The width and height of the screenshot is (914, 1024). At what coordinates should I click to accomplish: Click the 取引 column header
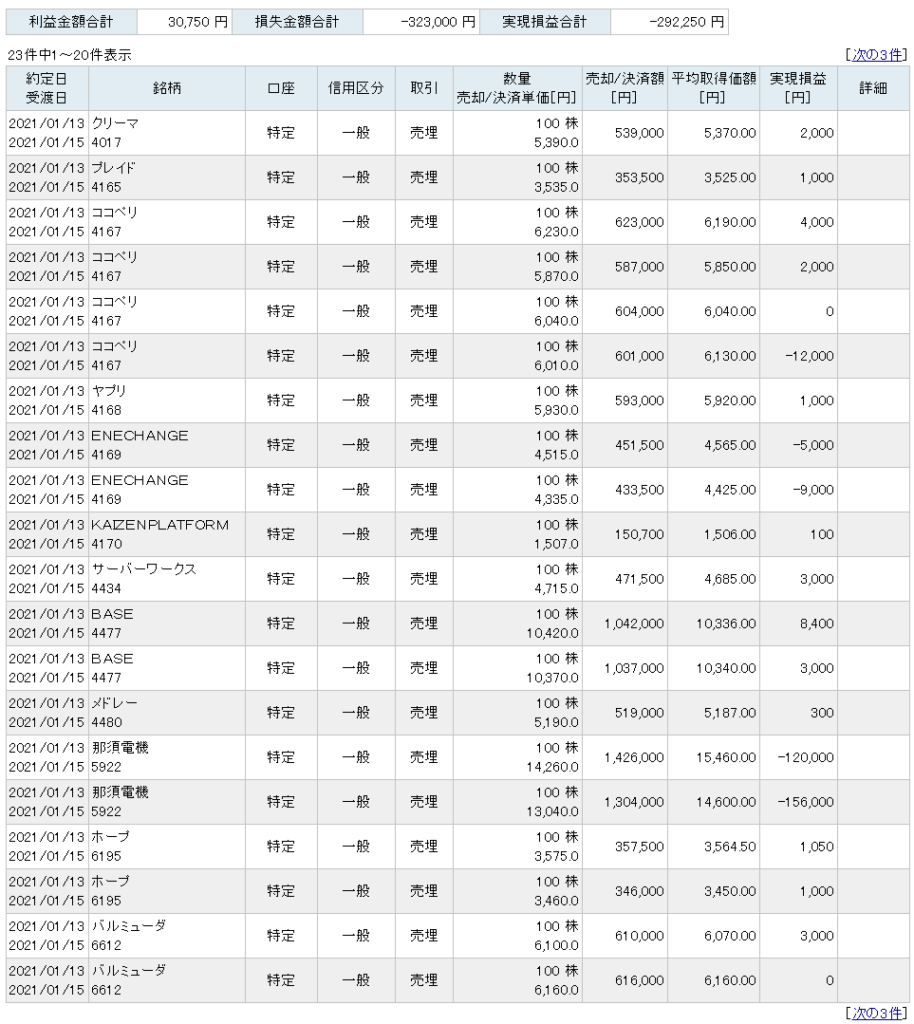pyautogui.click(x=424, y=88)
